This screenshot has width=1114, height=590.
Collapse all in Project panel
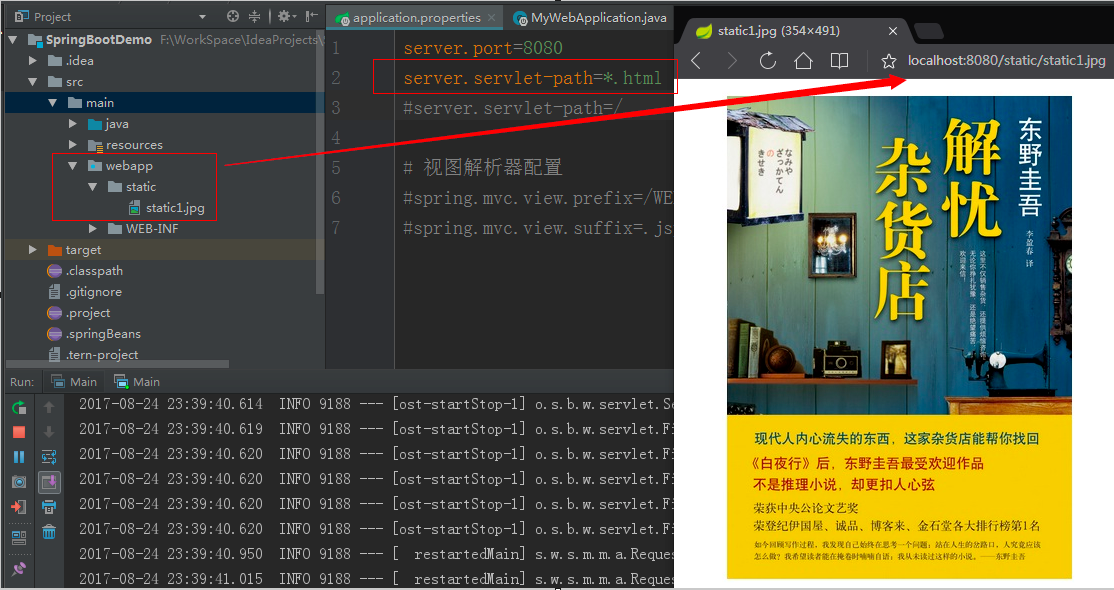point(254,16)
